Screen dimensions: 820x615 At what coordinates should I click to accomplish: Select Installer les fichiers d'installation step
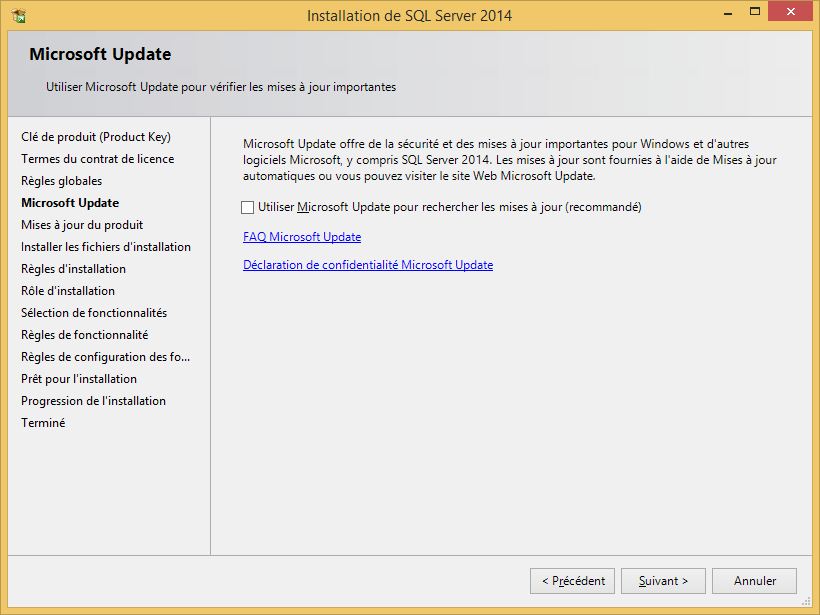[x=106, y=247]
